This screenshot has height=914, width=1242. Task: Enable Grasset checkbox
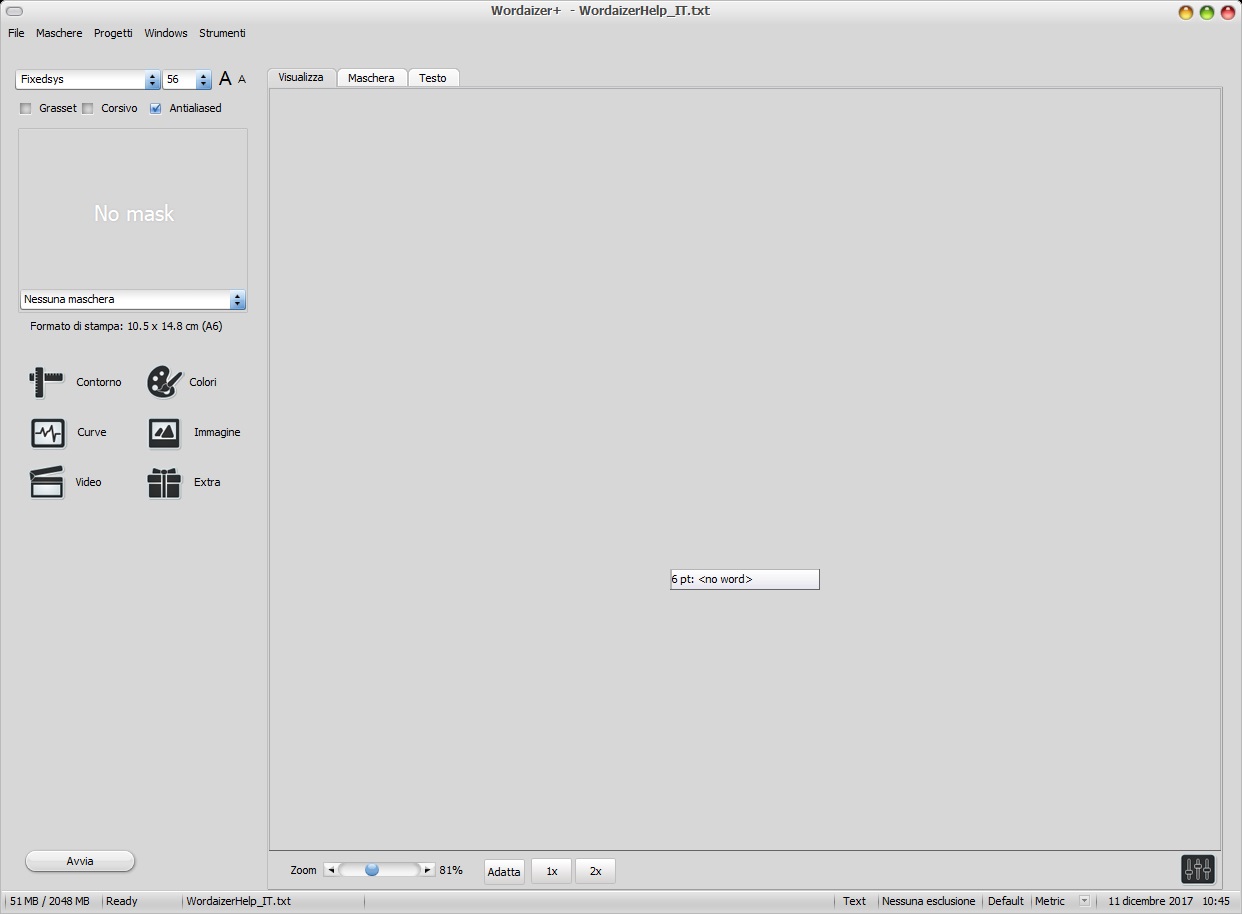[x=26, y=108]
